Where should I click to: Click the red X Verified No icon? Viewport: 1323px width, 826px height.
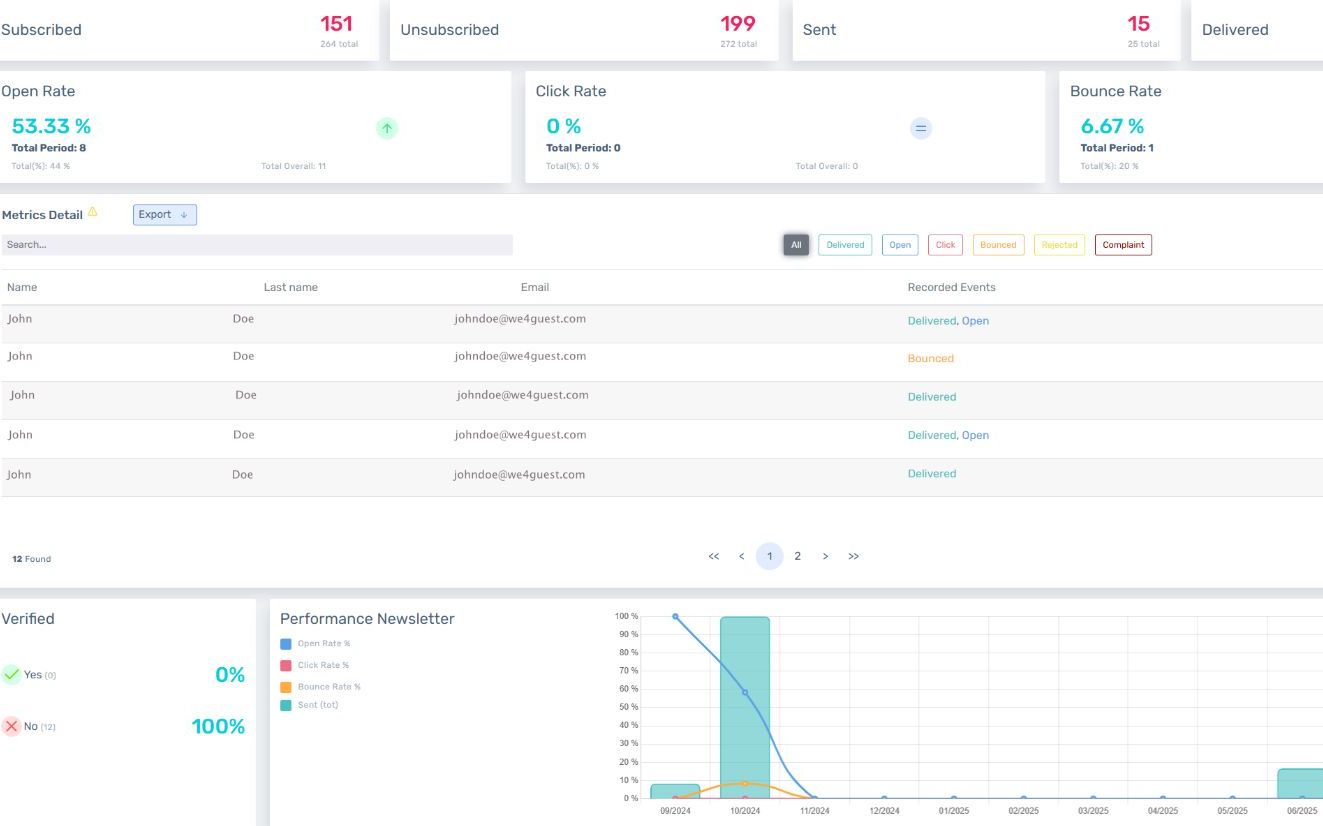click(12, 726)
